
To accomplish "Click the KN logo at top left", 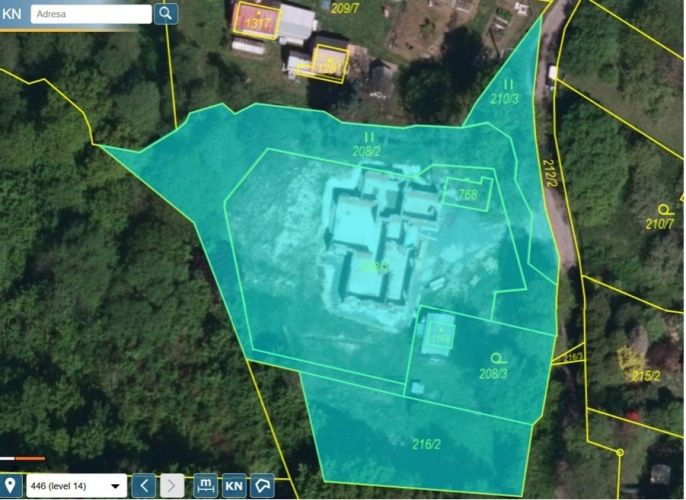I will (x=11, y=14).
